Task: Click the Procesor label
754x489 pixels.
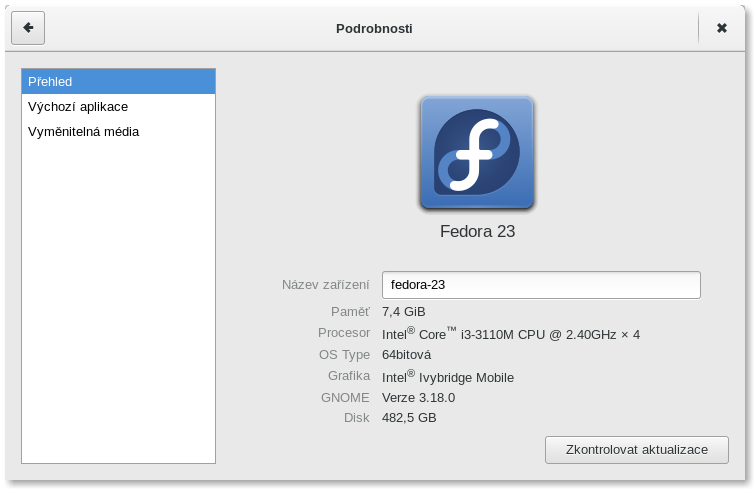Action: tap(344, 332)
